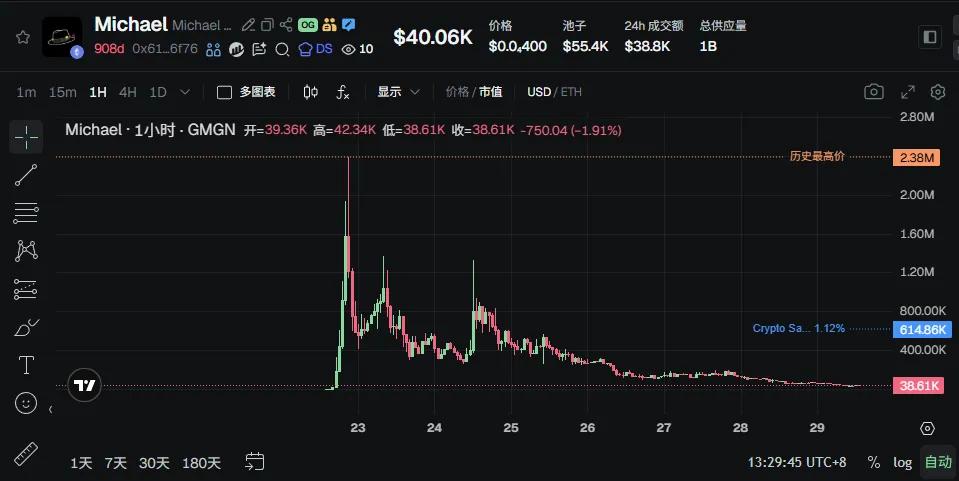This screenshot has height=481, width=959.
Task: Switch to 价格 price mode
Action: (457, 92)
